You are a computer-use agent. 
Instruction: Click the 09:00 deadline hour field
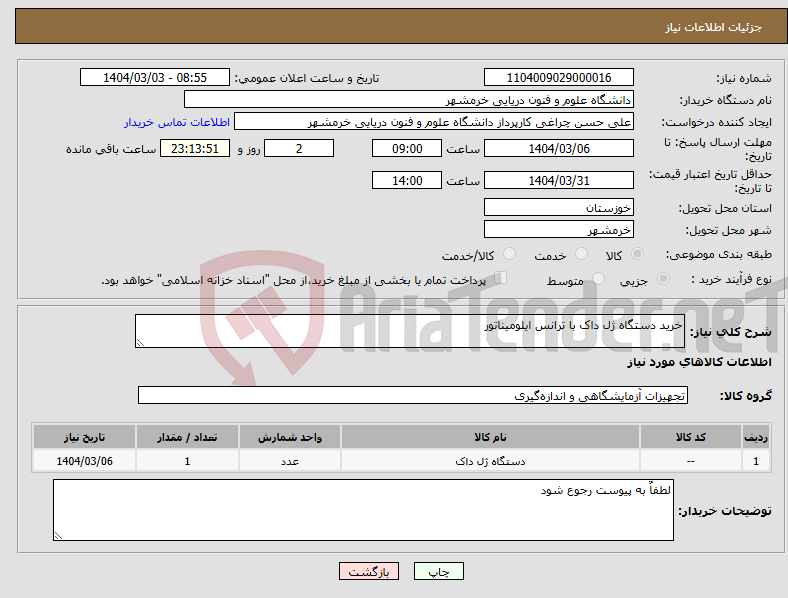(407, 148)
